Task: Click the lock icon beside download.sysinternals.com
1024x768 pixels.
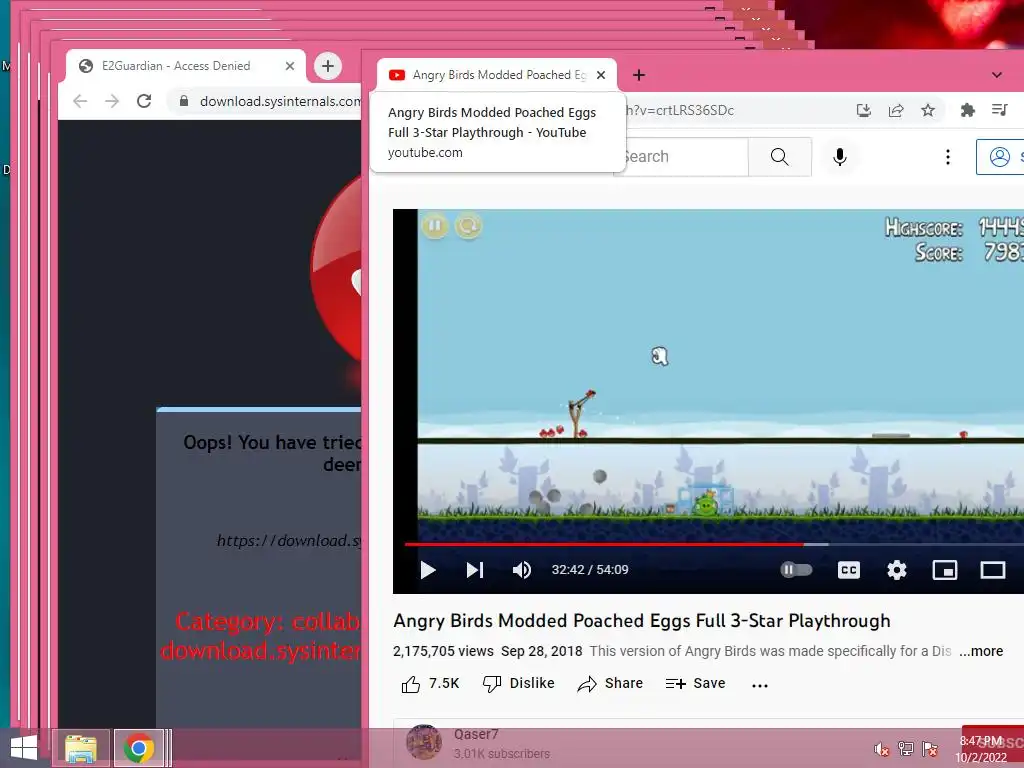Action: tap(184, 101)
